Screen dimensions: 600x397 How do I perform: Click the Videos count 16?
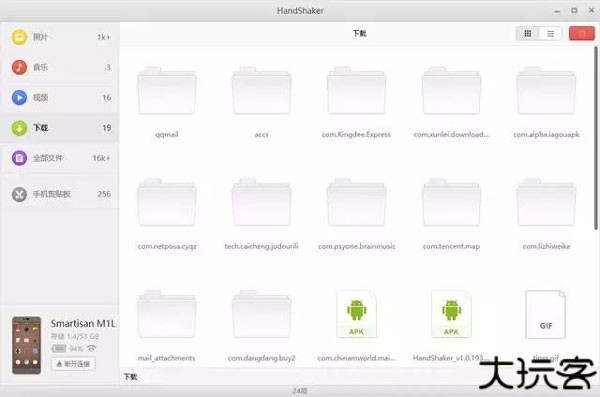coord(107,98)
